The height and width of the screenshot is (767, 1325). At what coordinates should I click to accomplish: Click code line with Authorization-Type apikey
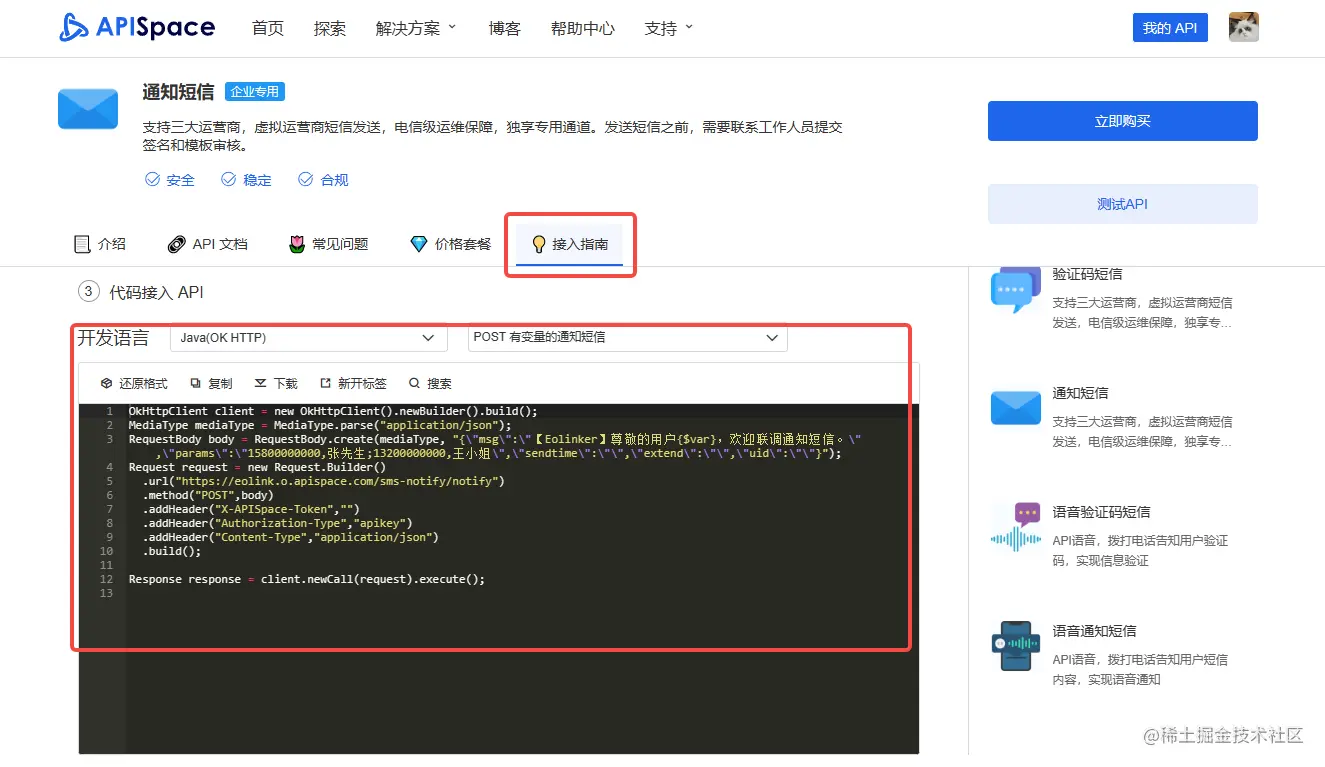[277, 523]
